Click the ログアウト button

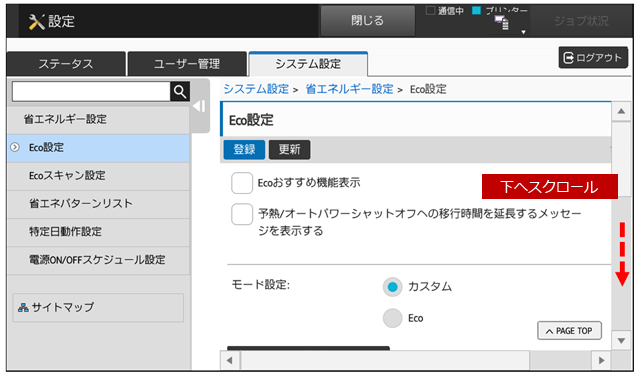pyautogui.click(x=593, y=58)
